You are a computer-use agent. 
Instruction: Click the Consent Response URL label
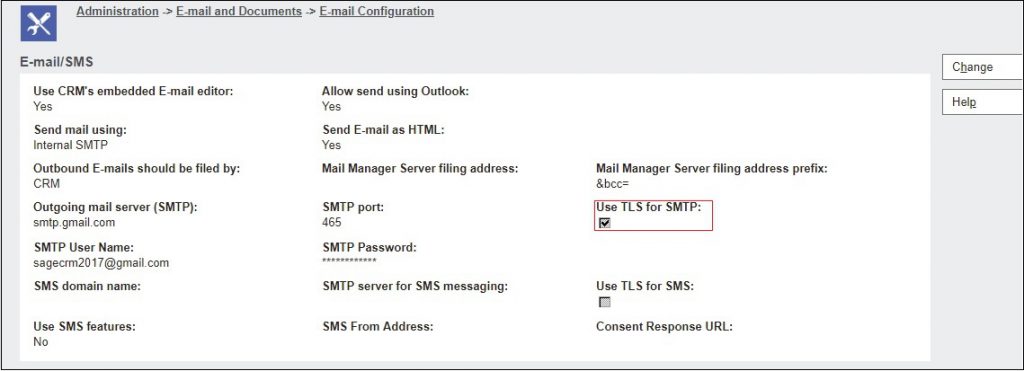click(x=664, y=326)
